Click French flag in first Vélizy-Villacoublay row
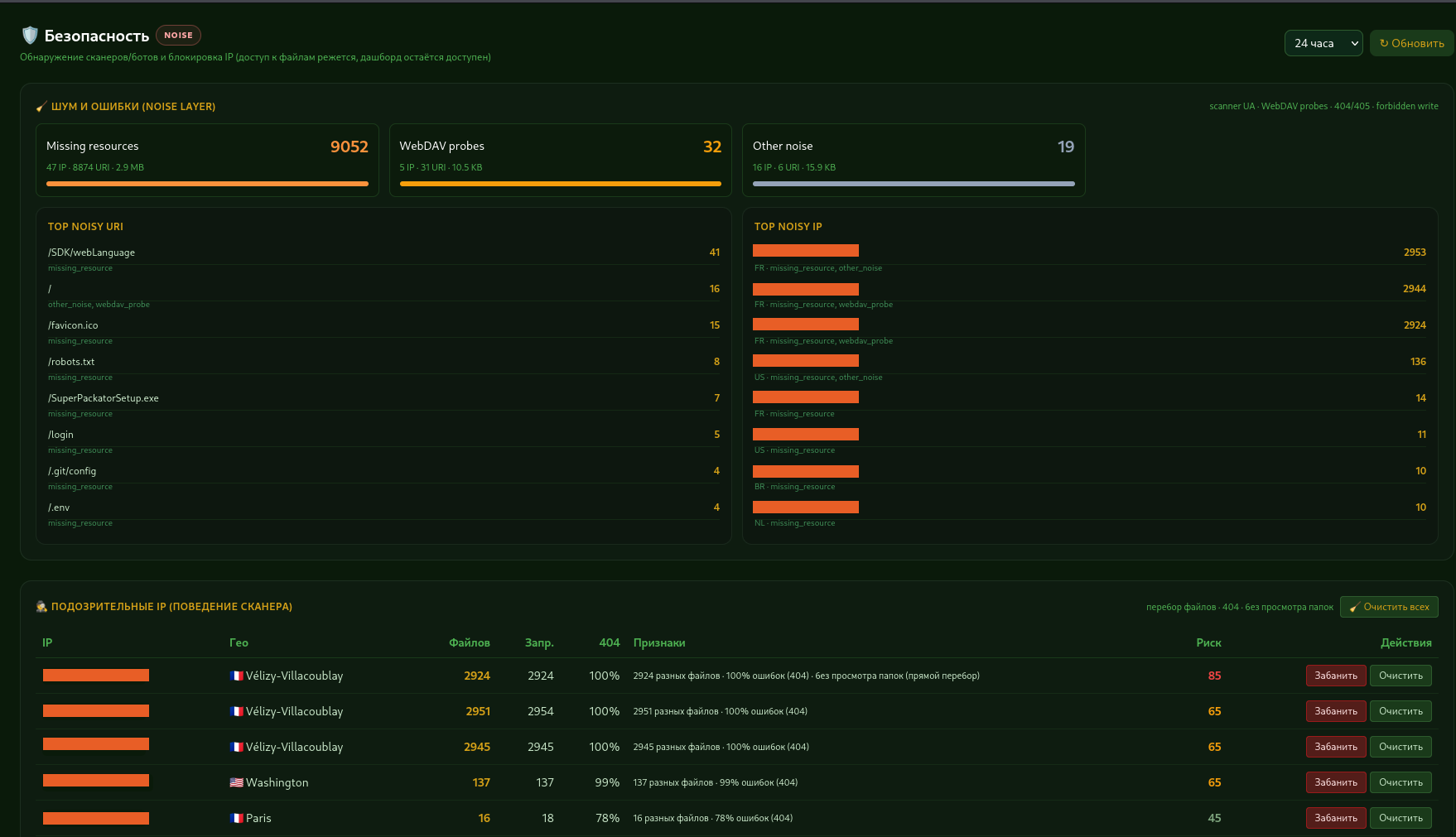 (236, 676)
